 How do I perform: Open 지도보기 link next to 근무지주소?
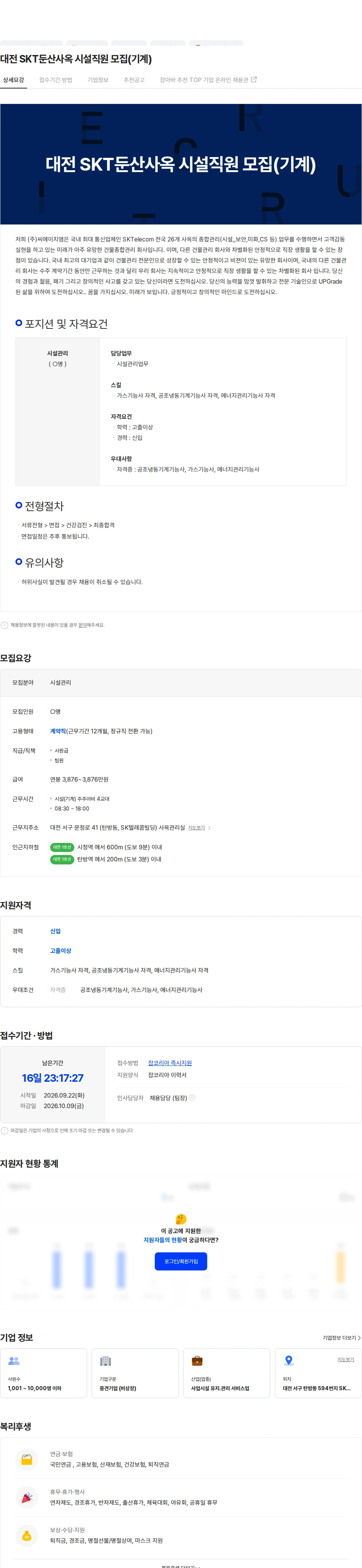[196, 828]
